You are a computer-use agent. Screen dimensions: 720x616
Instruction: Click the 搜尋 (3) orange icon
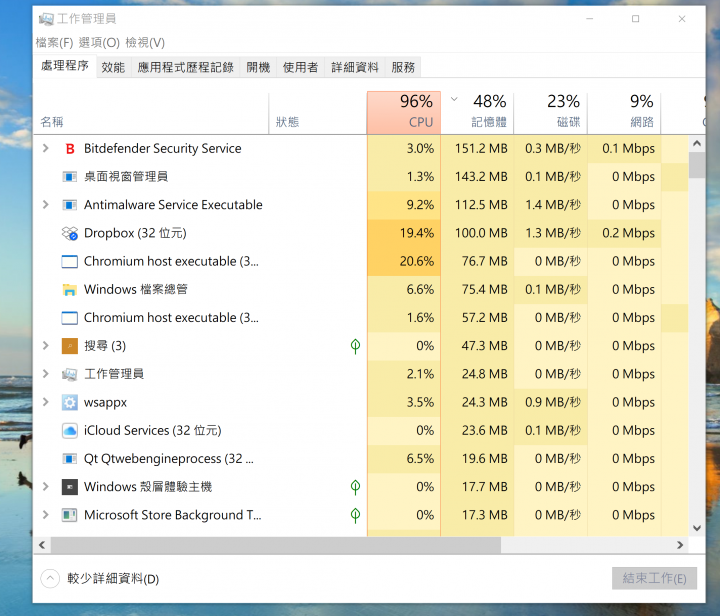point(69,346)
